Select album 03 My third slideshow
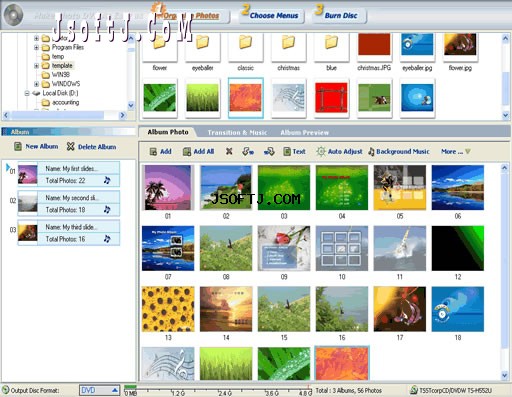The width and height of the screenshot is (512, 397). (x=69, y=233)
